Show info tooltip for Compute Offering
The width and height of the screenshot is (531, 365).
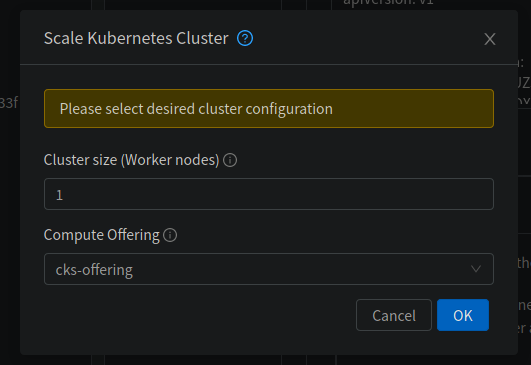coord(170,235)
